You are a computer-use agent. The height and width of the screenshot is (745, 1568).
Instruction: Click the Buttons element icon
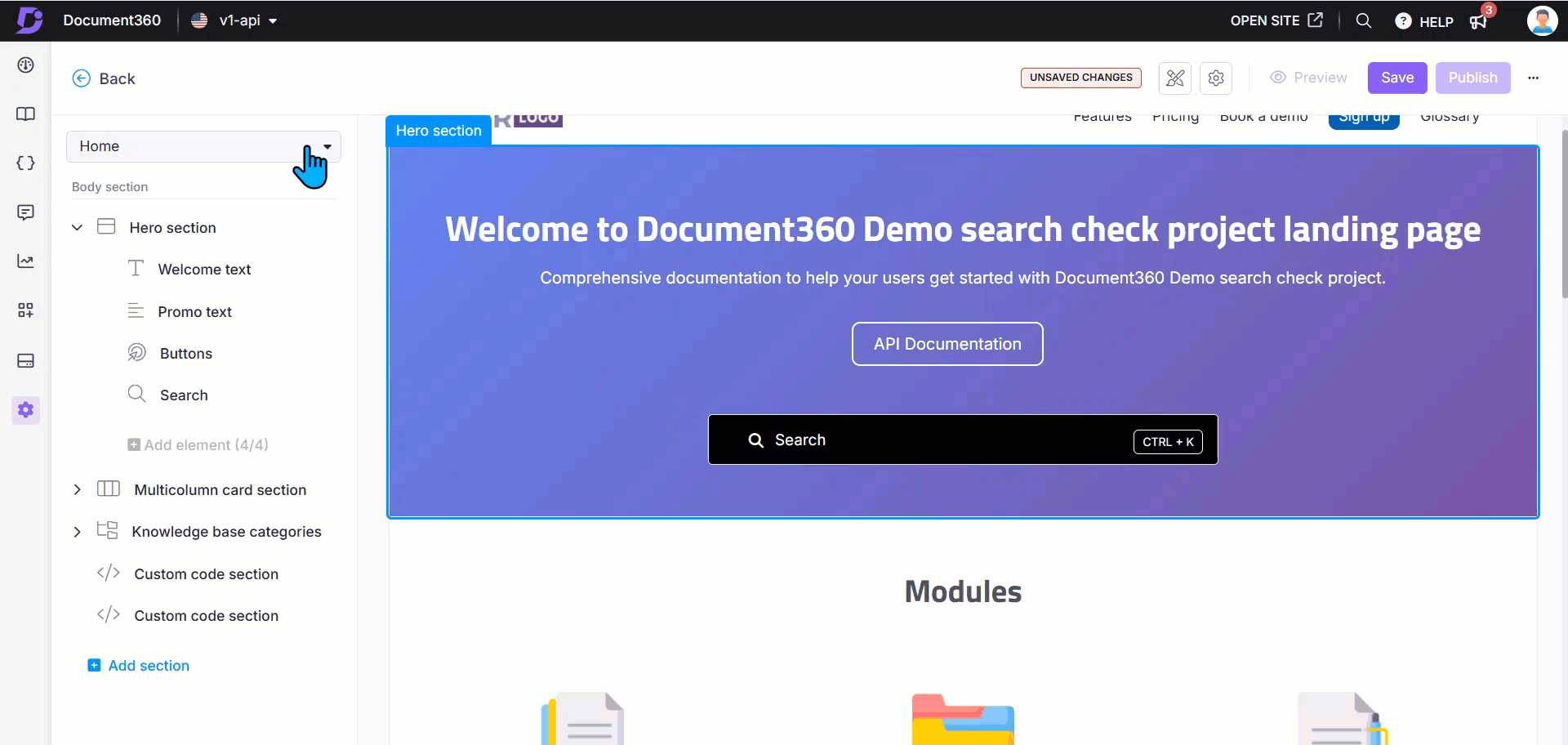136,352
